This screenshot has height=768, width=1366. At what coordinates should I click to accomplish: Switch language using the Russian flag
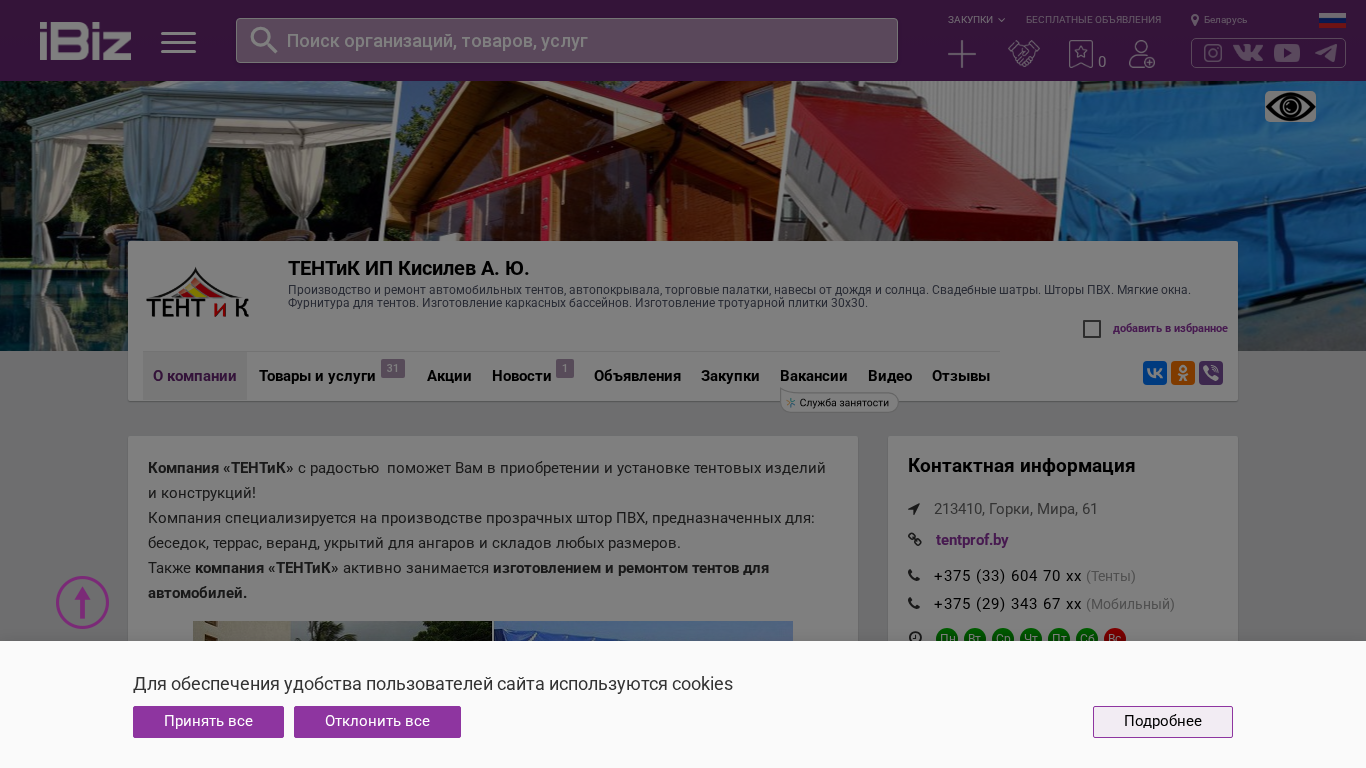click(1332, 20)
